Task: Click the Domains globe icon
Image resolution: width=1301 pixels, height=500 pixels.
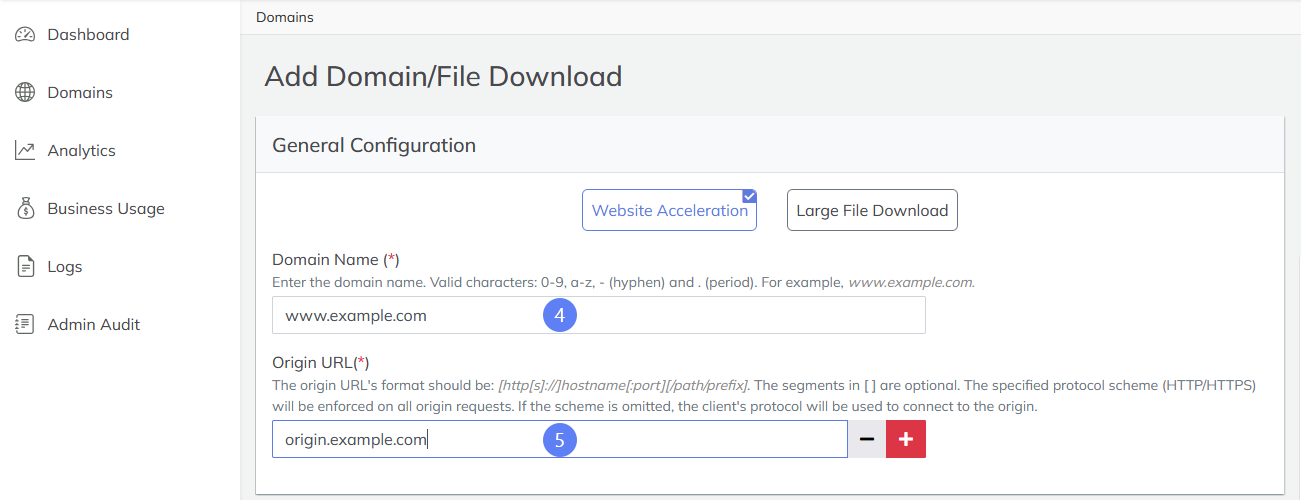Action: [x=25, y=93]
